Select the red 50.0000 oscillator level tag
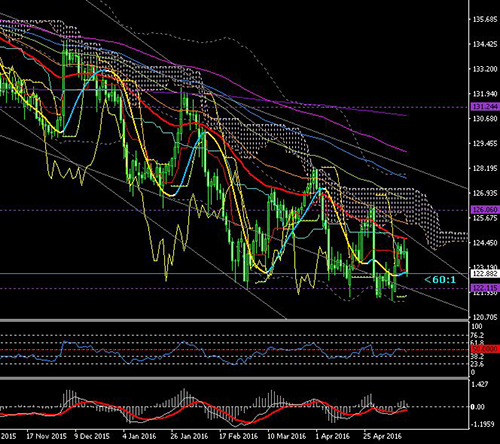Image resolution: width=500 pixels, height=444 pixels. click(x=485, y=349)
